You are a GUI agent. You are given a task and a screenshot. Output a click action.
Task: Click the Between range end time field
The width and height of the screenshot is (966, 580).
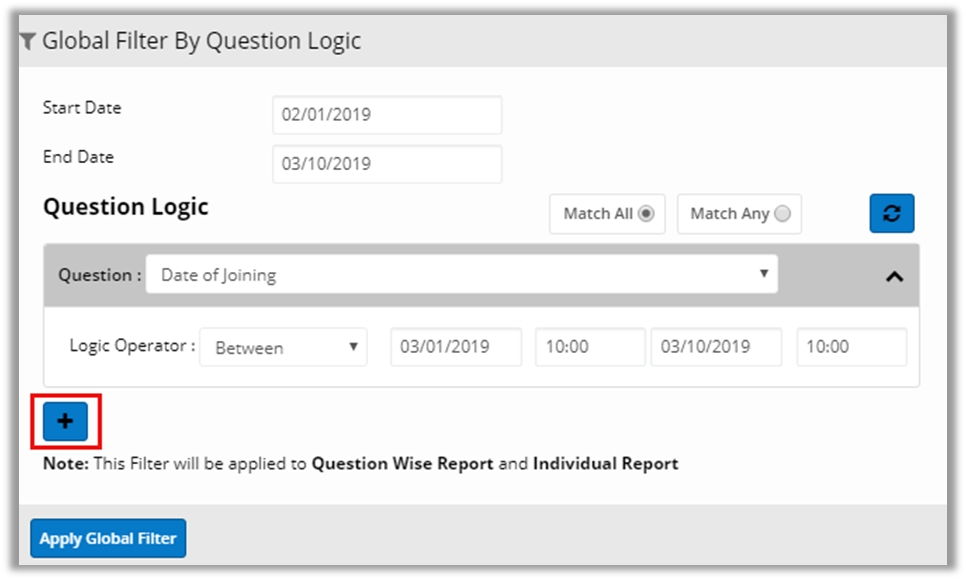point(851,347)
